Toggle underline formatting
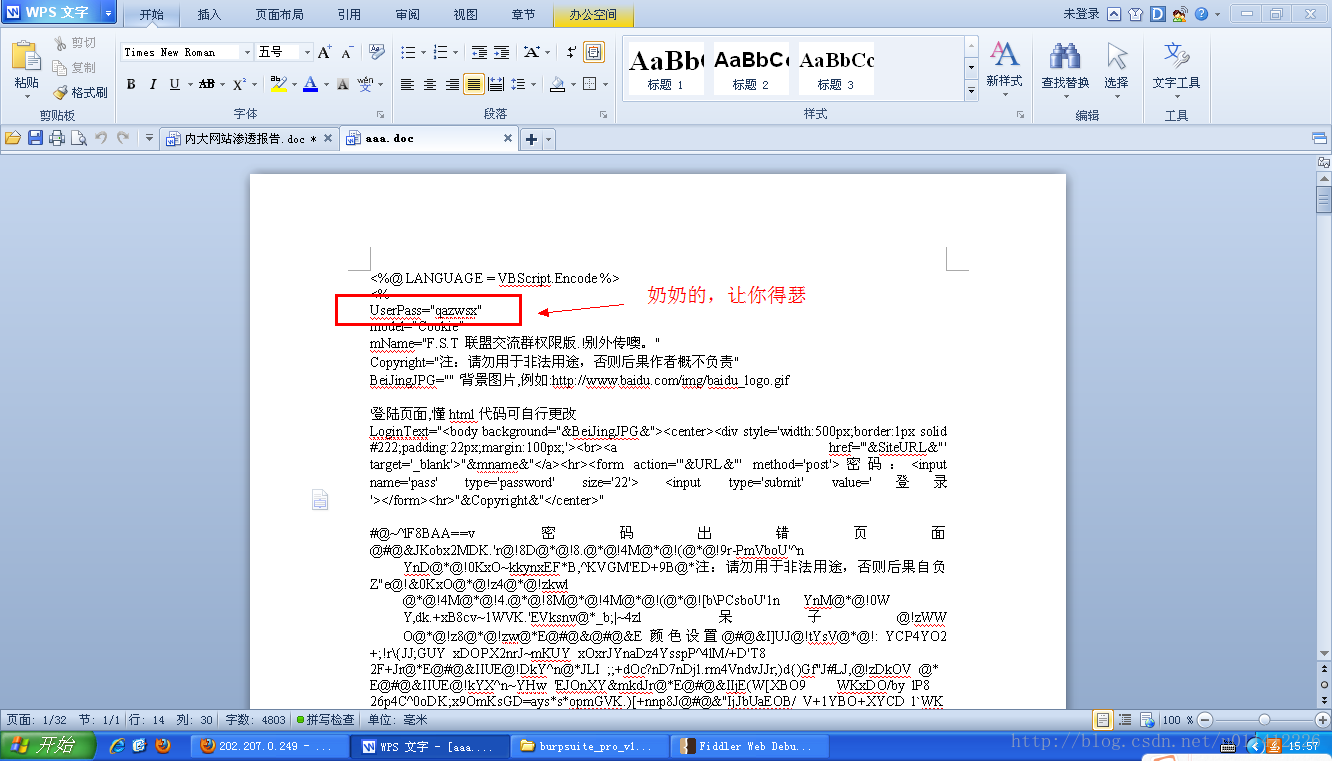The image size is (1332, 761). pos(175,84)
